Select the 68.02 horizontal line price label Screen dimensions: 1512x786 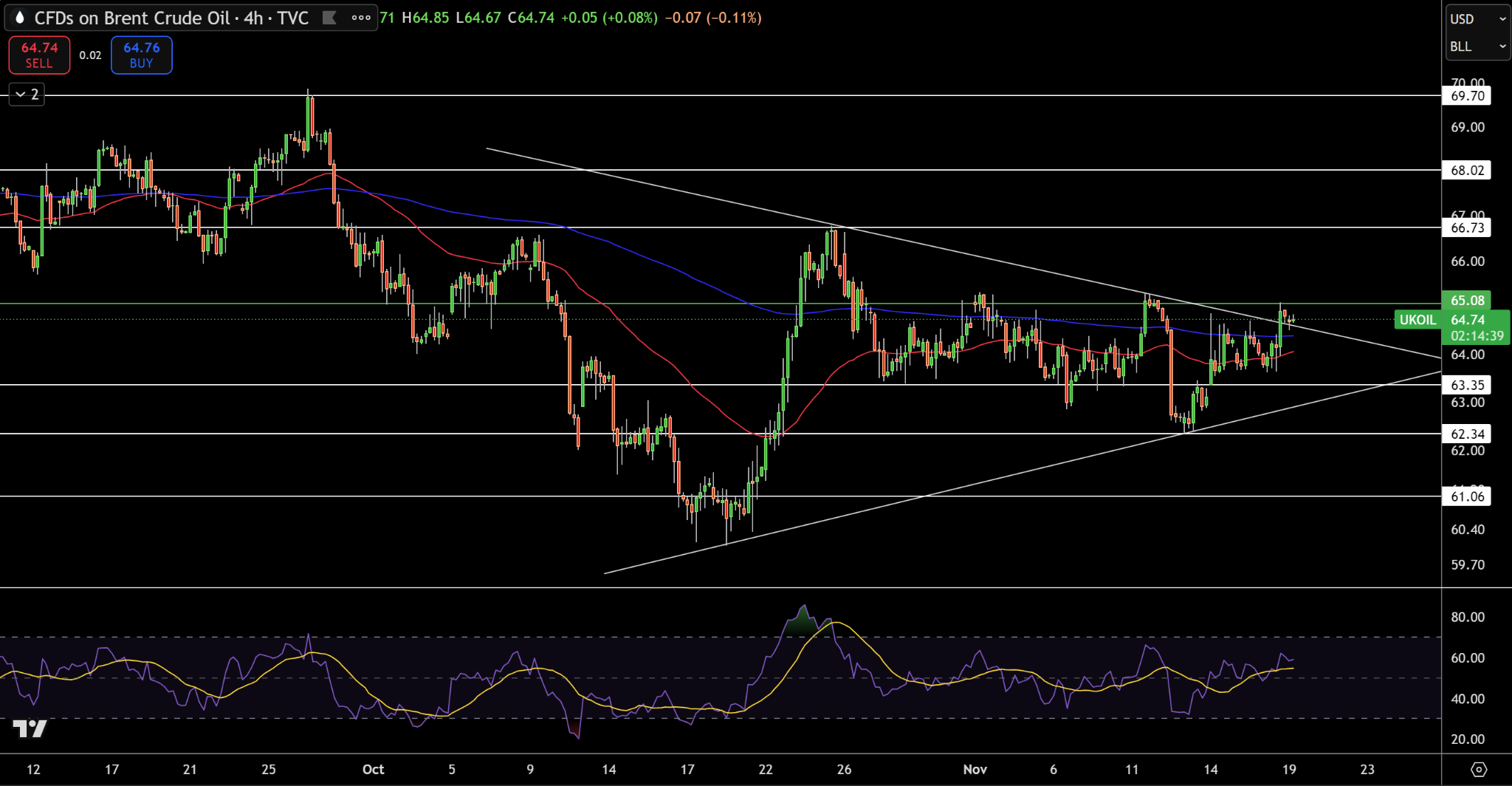1467,171
